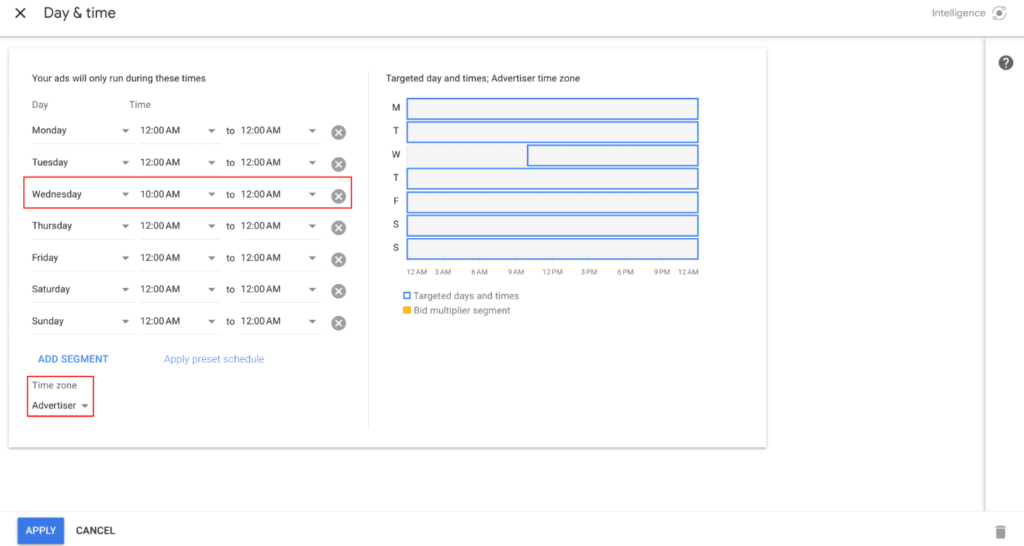Close the Day & time dialog
This screenshot has width=1024, height=546.
coord(20,14)
